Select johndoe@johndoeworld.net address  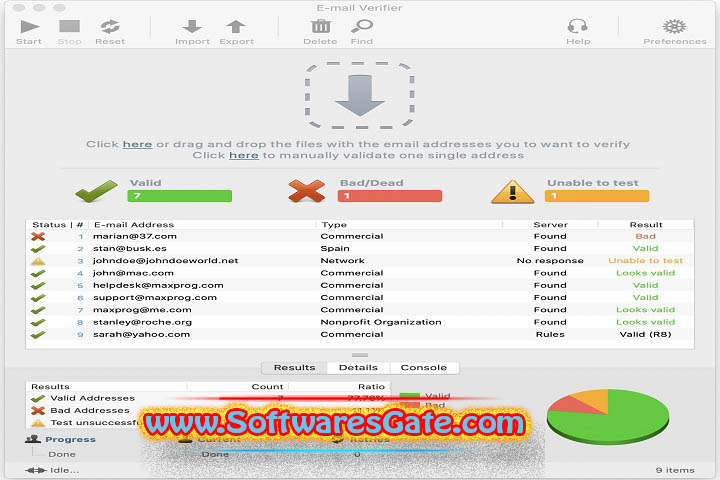(x=165, y=260)
